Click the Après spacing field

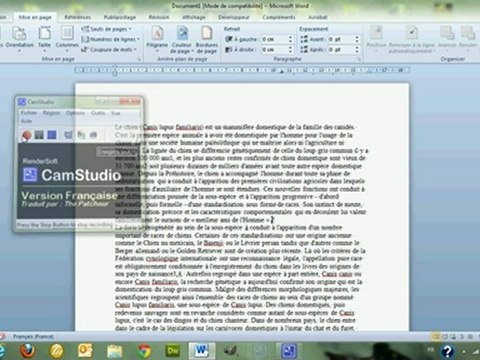pyautogui.click(x=341, y=50)
